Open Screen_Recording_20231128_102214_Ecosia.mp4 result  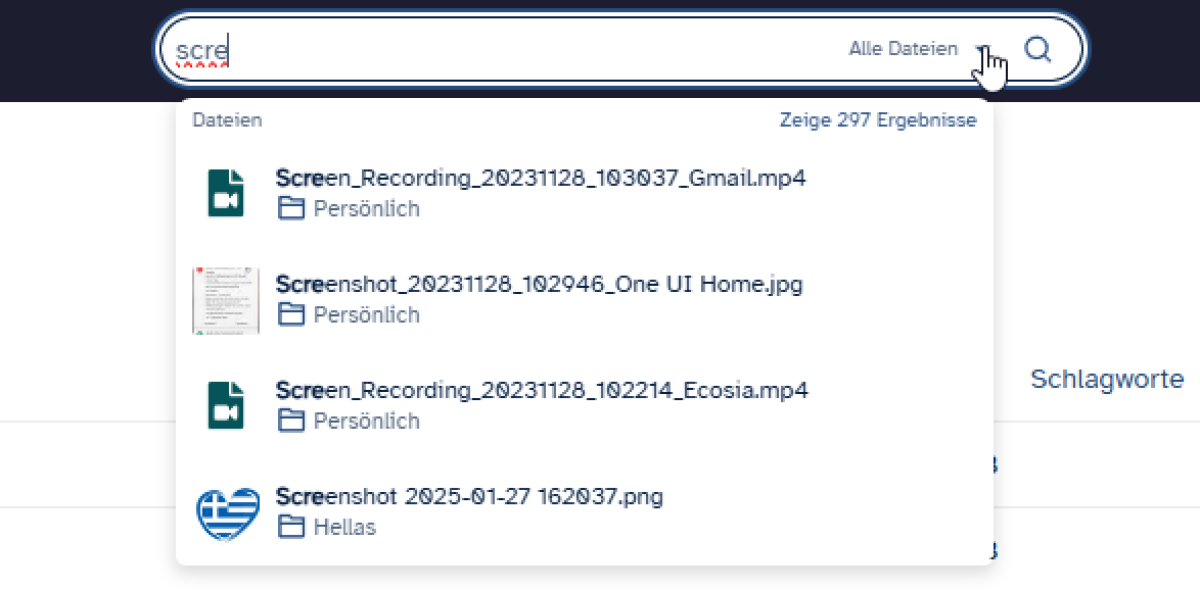click(541, 390)
